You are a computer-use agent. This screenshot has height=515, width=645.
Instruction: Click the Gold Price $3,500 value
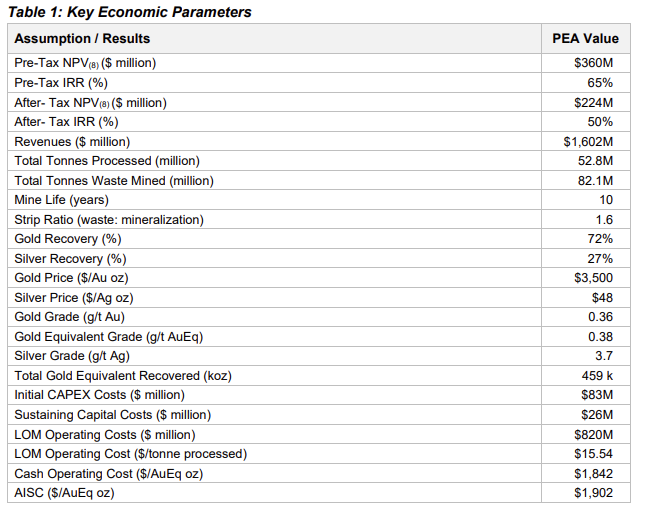[x=593, y=278]
